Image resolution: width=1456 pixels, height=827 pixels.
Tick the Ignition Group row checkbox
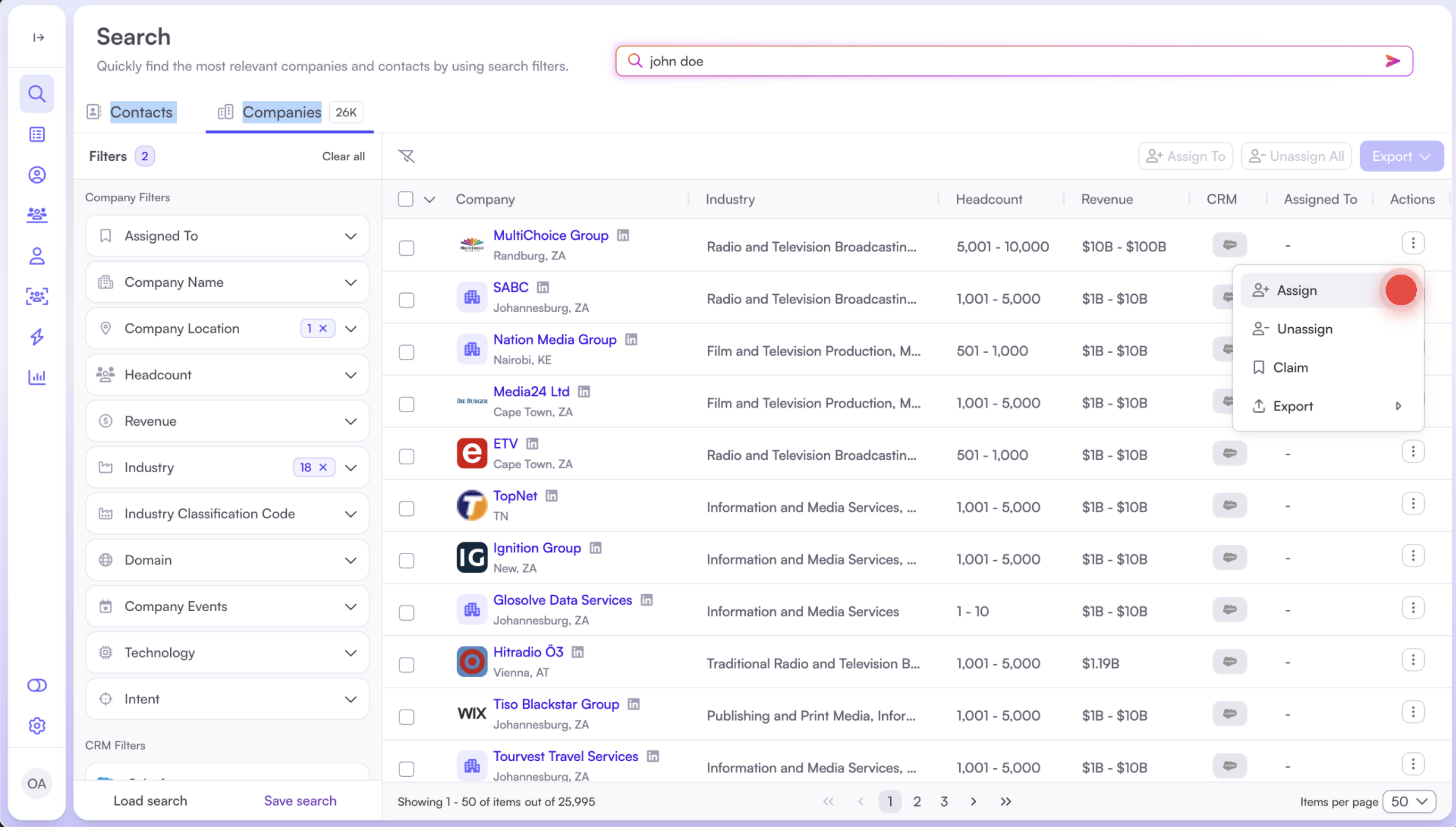[x=406, y=560]
